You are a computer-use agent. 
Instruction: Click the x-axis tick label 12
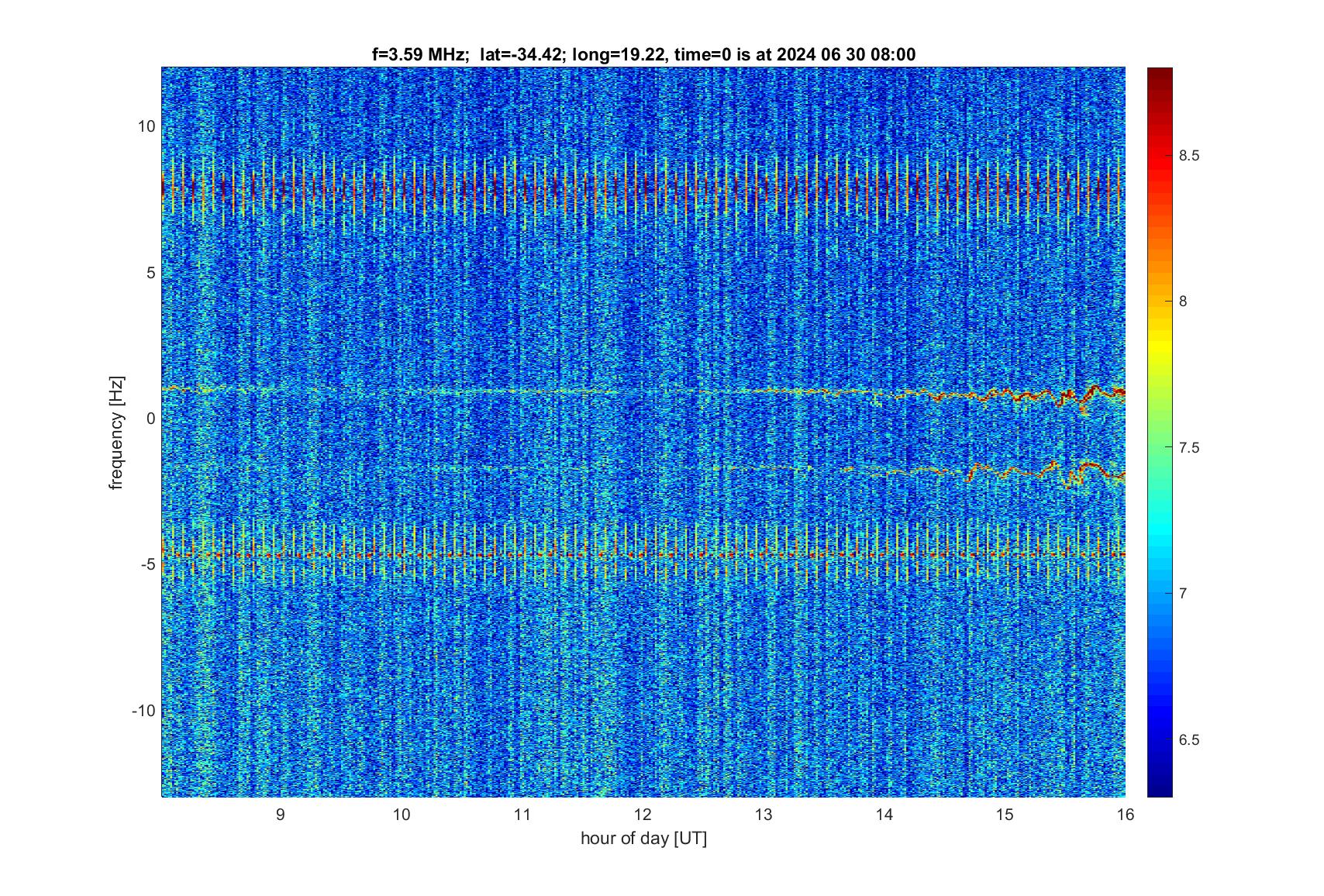(x=643, y=815)
